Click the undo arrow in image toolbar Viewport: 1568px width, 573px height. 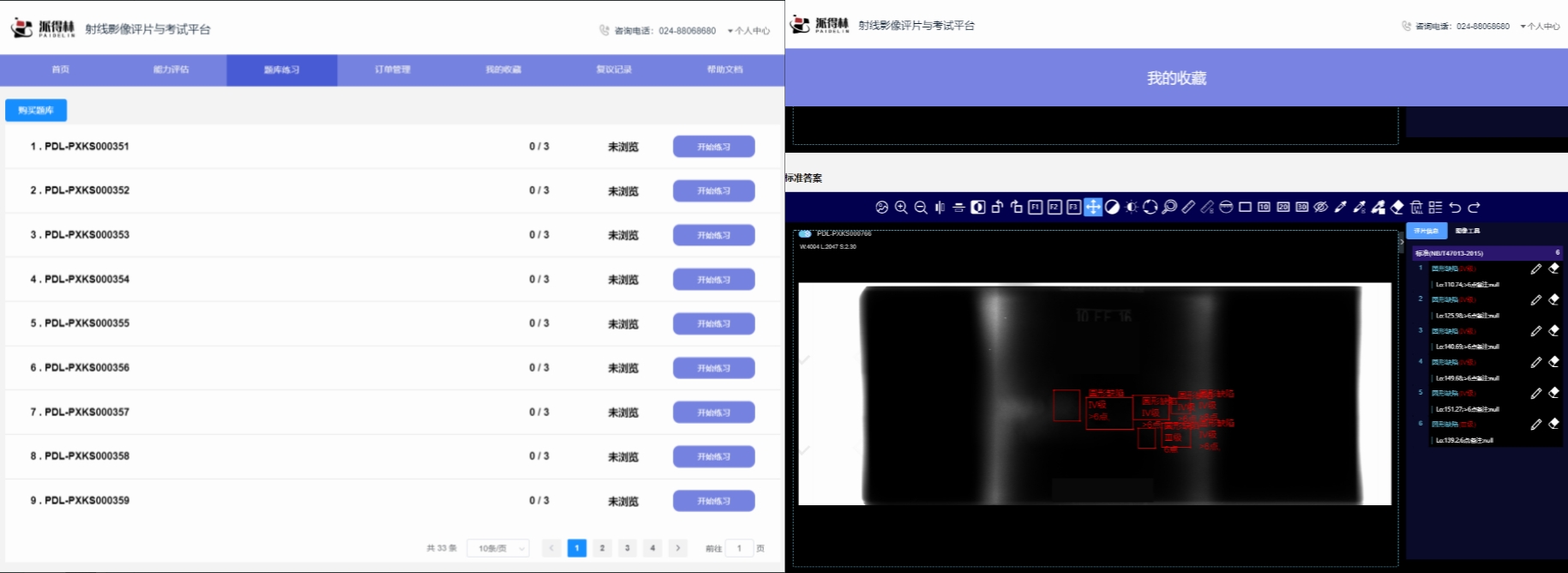1455,208
